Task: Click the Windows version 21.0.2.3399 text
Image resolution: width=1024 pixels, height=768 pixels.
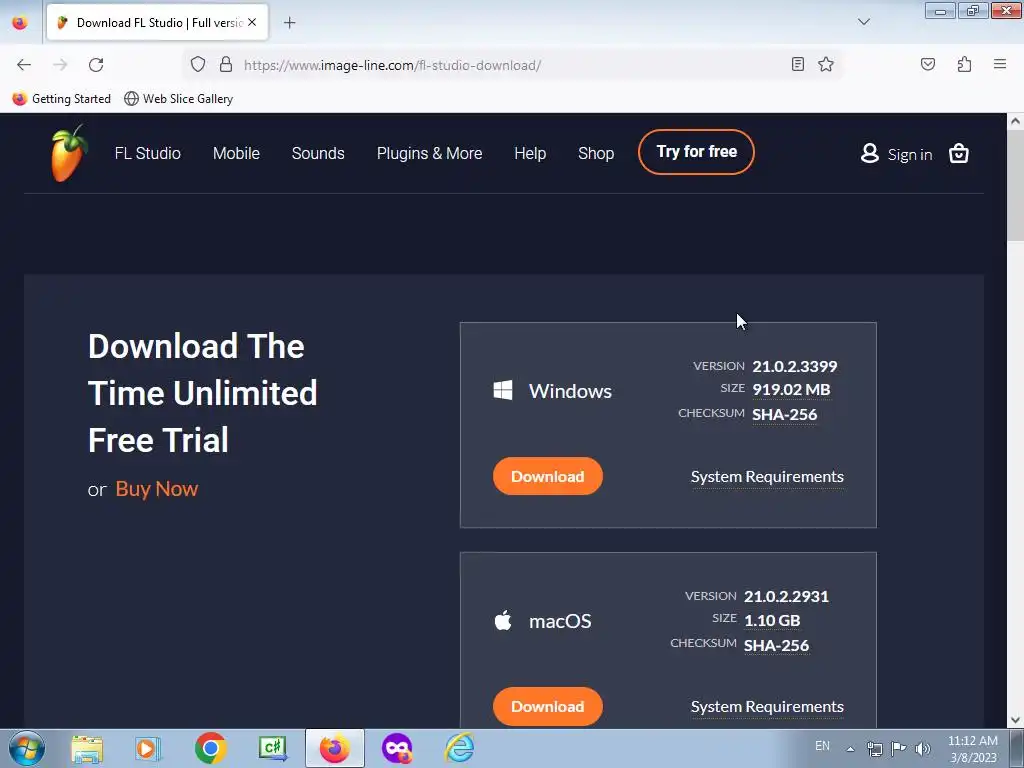Action: [795, 366]
